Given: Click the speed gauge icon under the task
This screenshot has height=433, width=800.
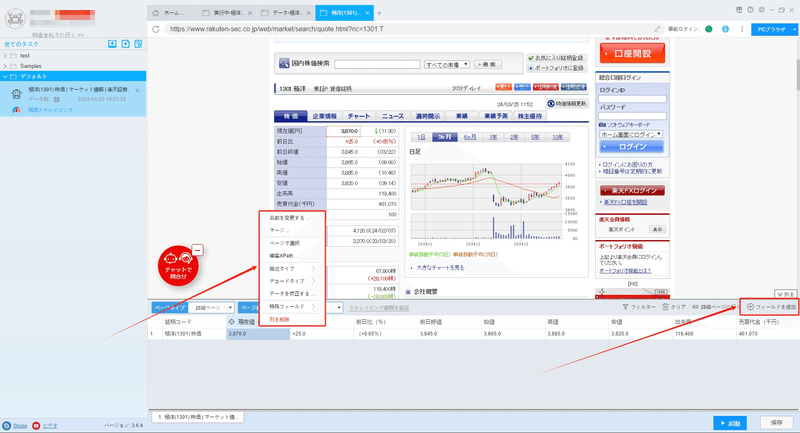Looking at the screenshot, I should click(16, 110).
